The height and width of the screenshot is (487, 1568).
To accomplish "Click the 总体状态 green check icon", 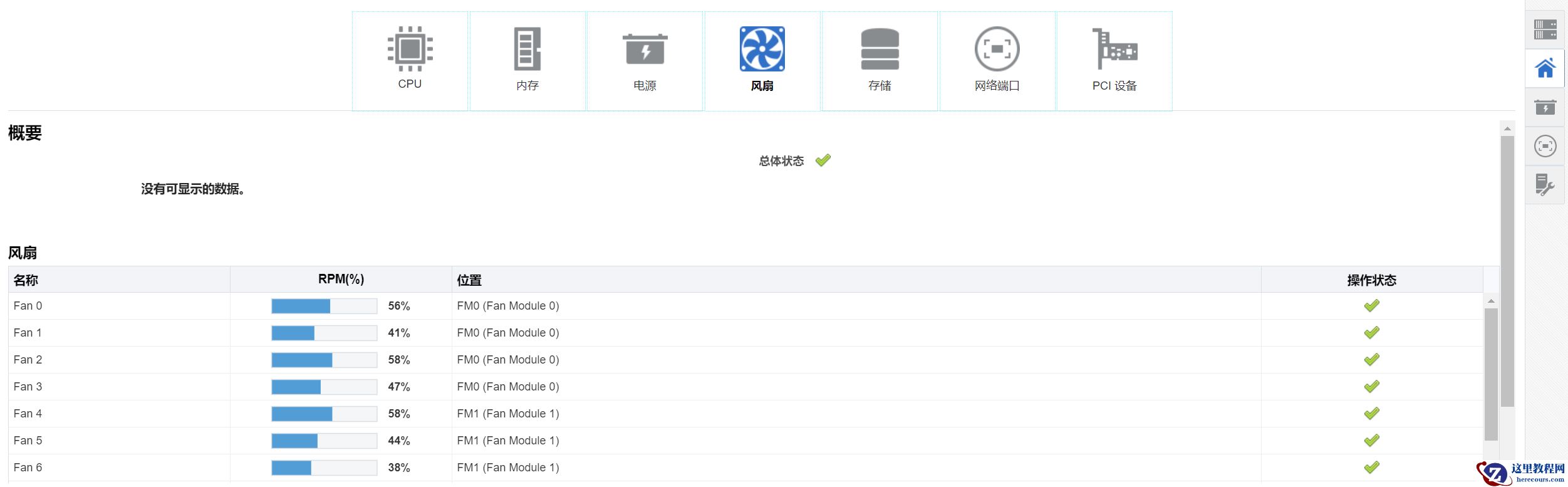I will (x=823, y=160).
